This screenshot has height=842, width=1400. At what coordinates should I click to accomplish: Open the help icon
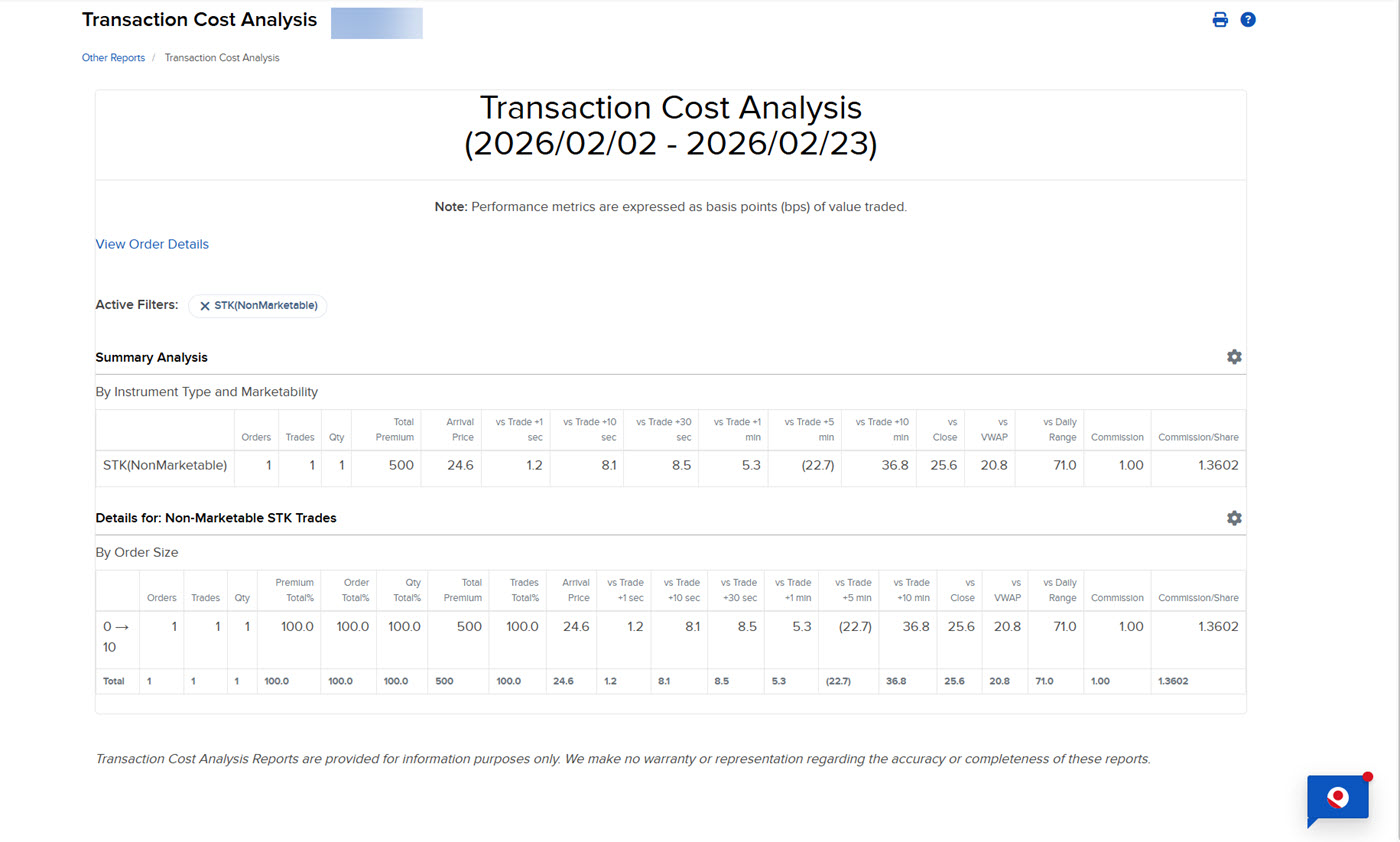click(x=1247, y=19)
